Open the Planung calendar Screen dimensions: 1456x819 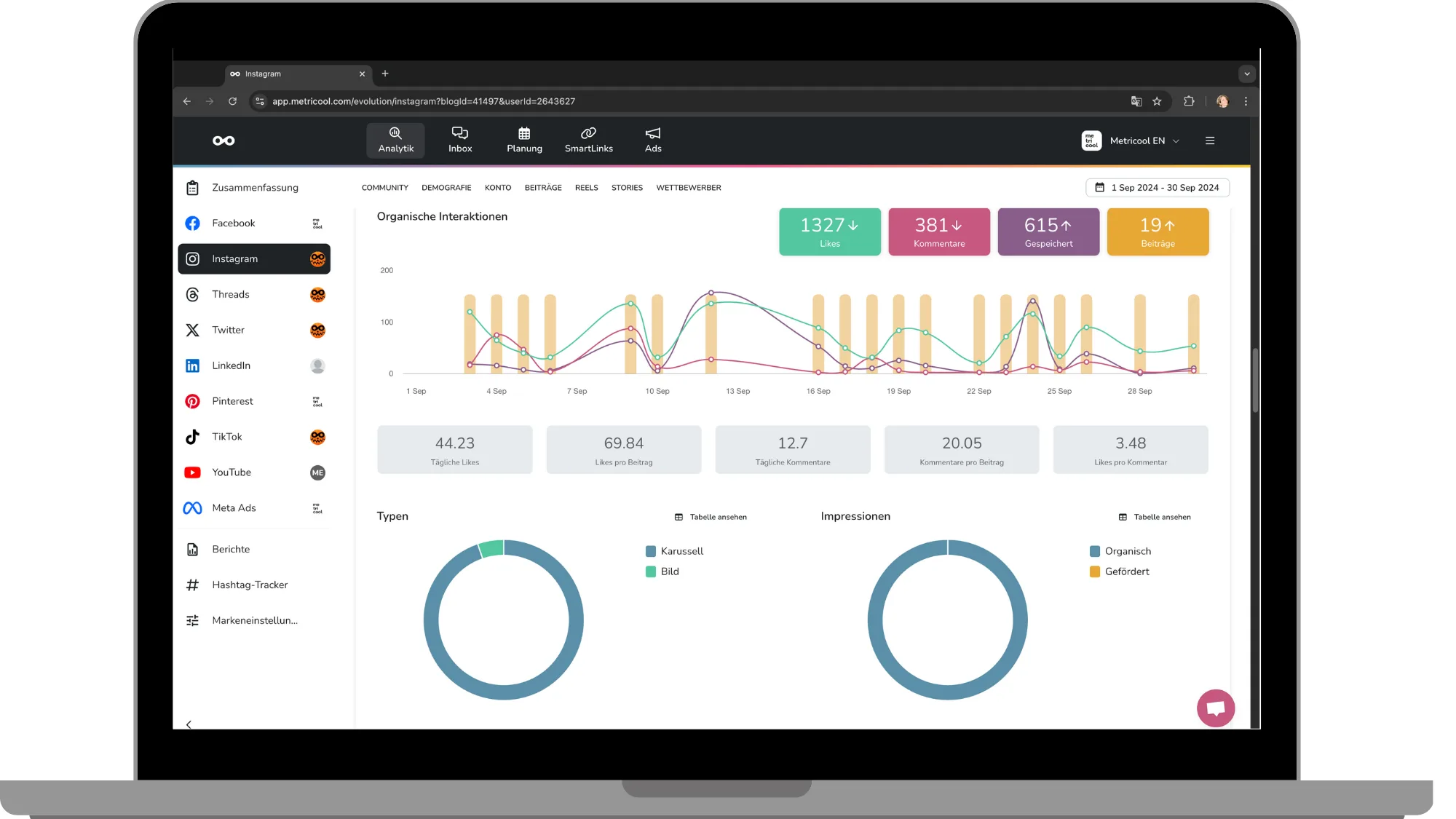(523, 141)
